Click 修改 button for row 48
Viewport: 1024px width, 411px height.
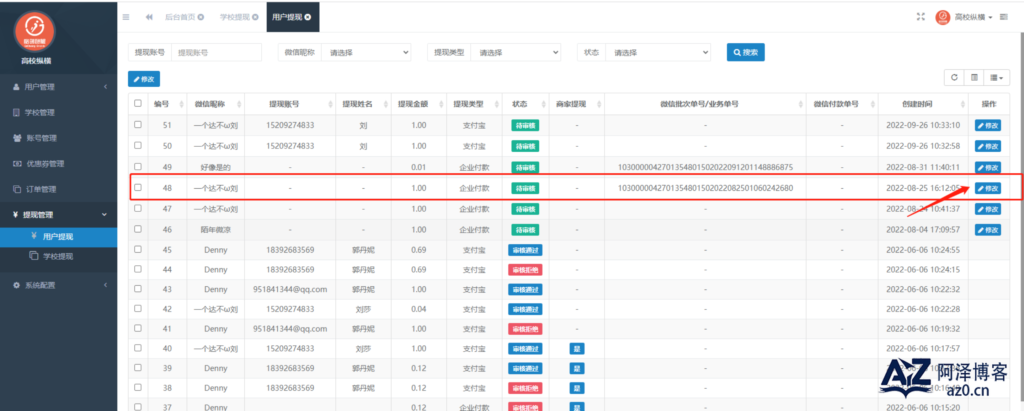987,188
